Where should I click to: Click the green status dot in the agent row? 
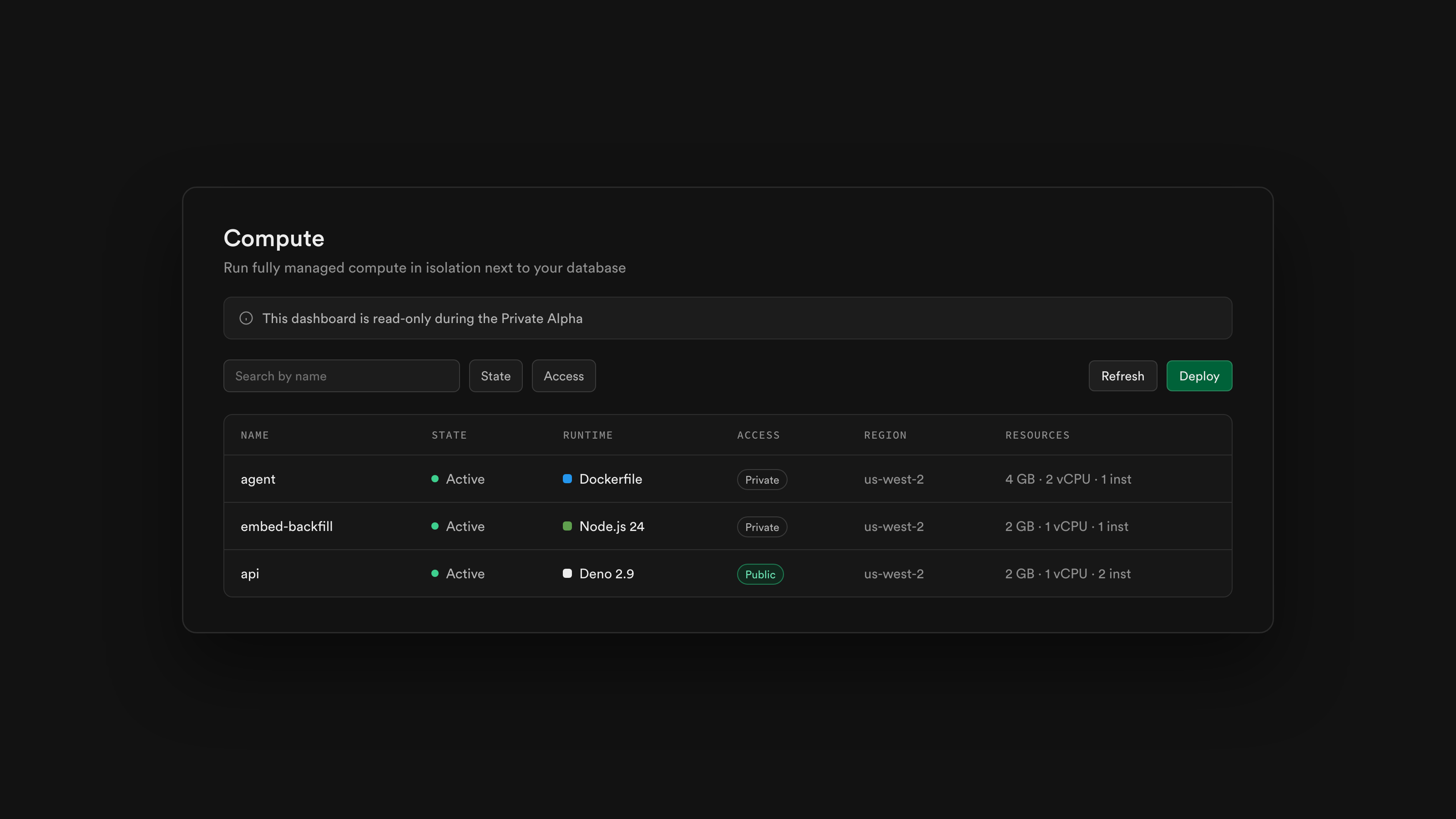click(x=435, y=479)
